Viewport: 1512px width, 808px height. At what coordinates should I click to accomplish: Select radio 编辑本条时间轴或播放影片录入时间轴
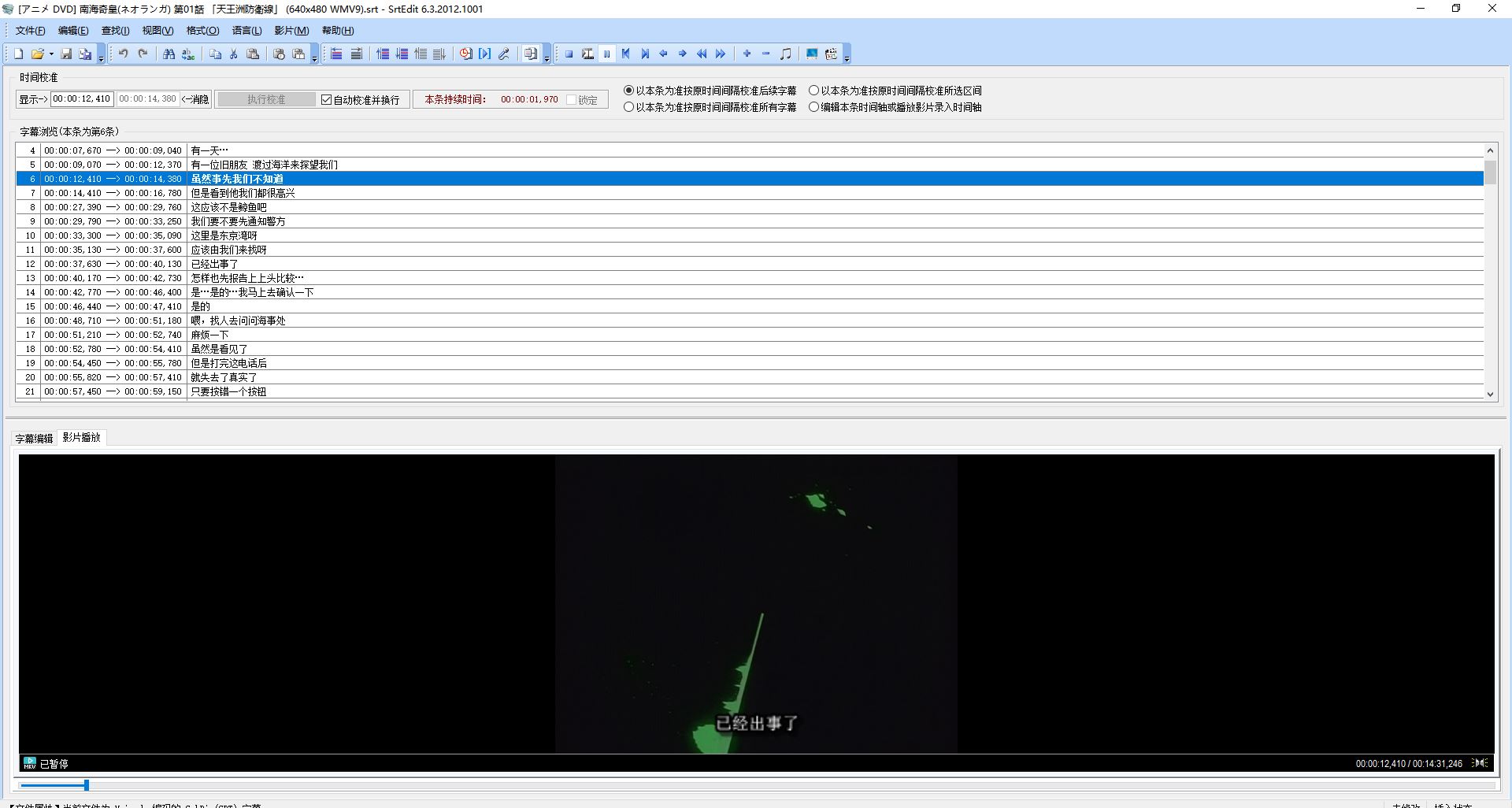[814, 107]
